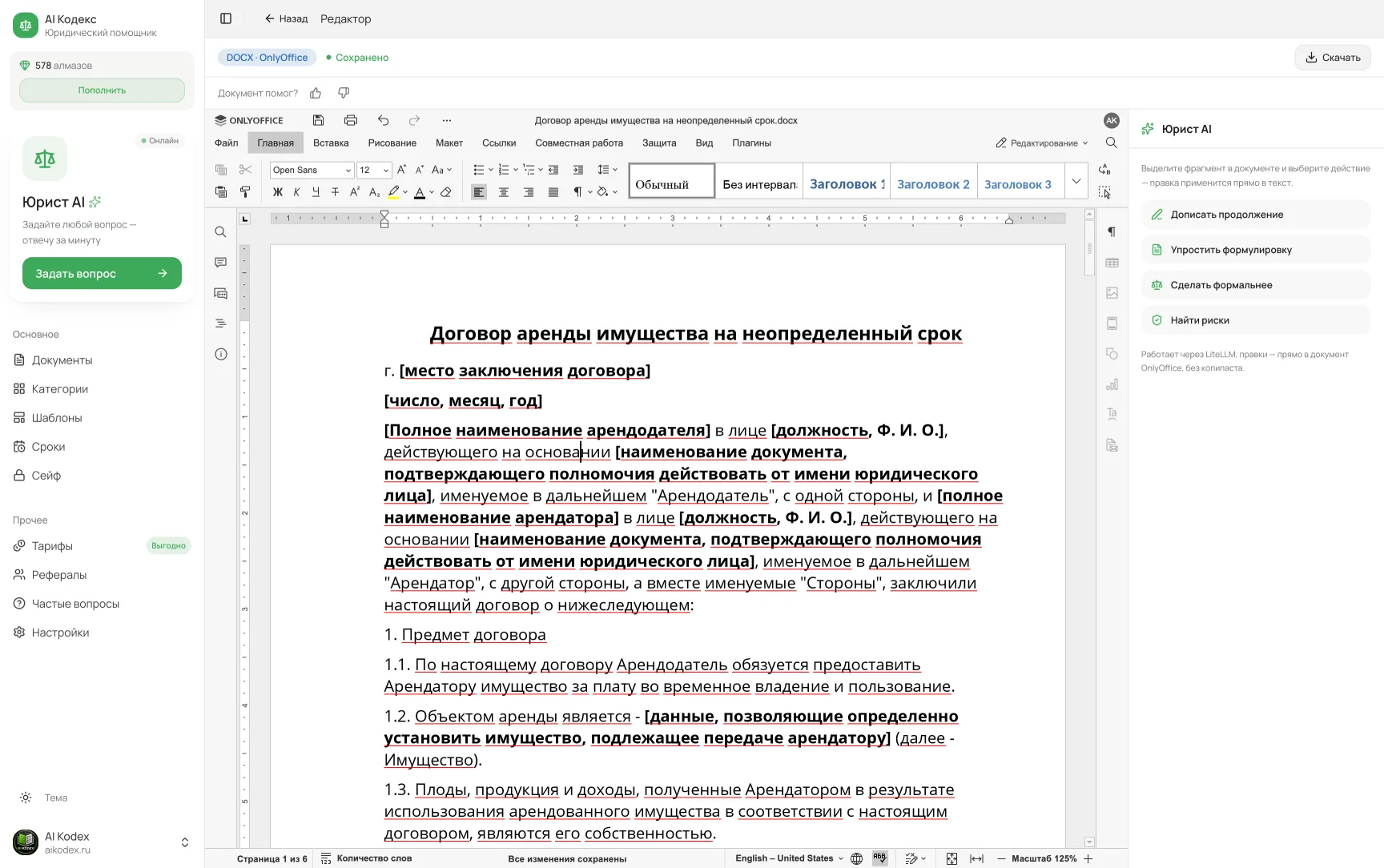Open Image settings icon in right panel

pos(1112,293)
